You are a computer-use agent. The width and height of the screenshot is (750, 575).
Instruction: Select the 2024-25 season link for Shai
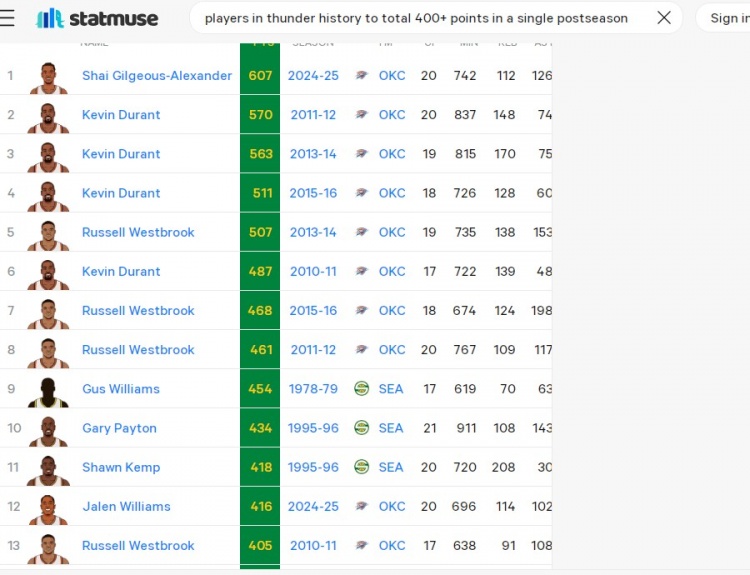click(313, 76)
